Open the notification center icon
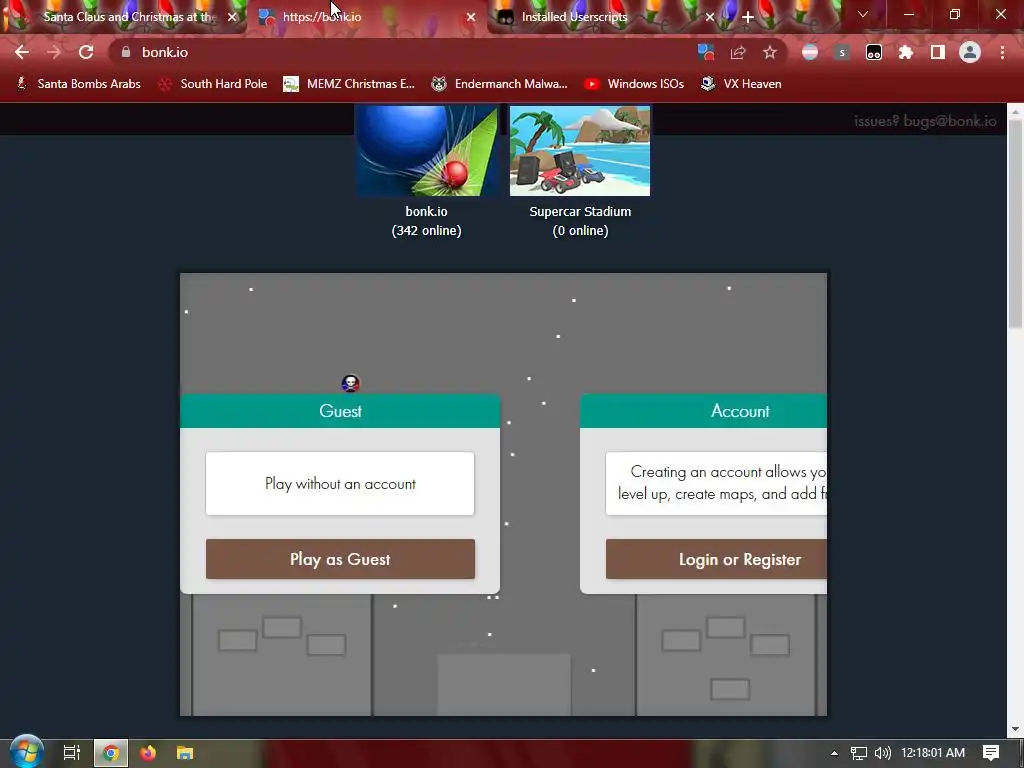 991,753
